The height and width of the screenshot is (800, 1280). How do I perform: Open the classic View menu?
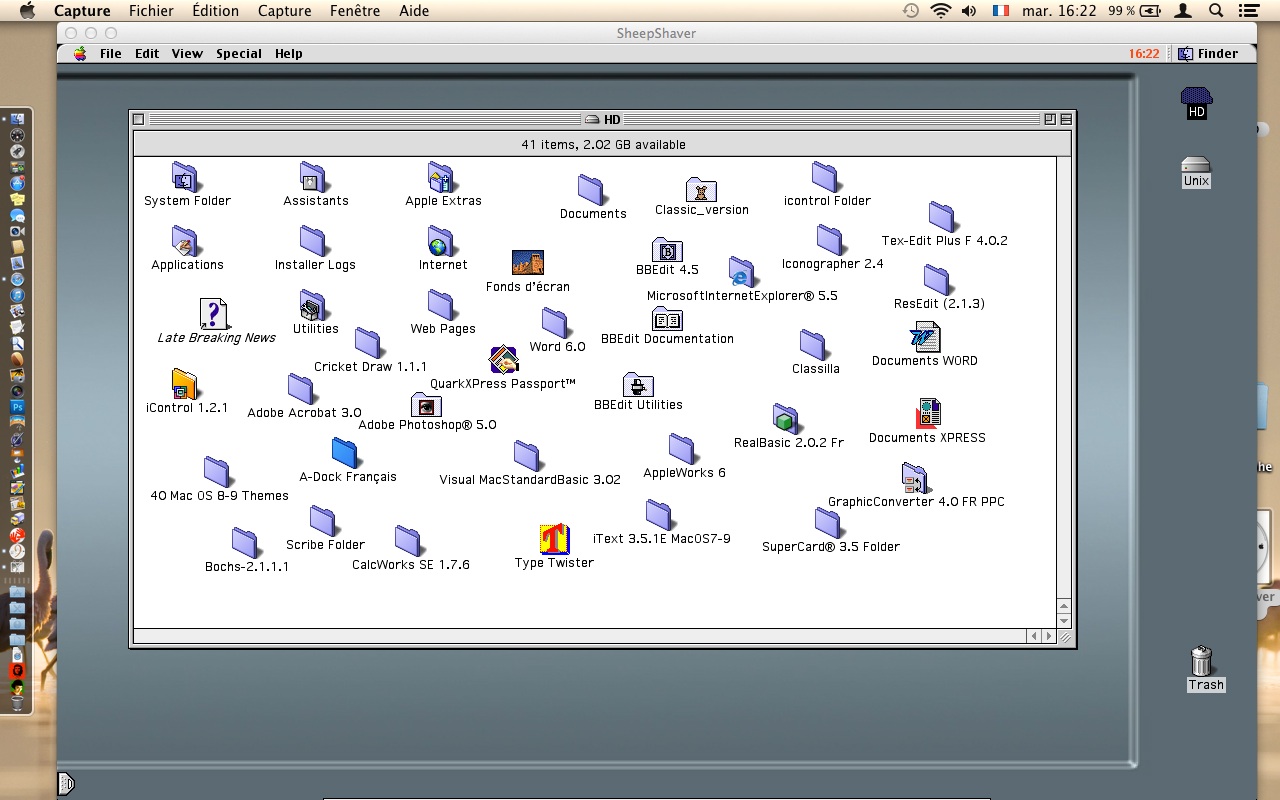pyautogui.click(x=187, y=54)
